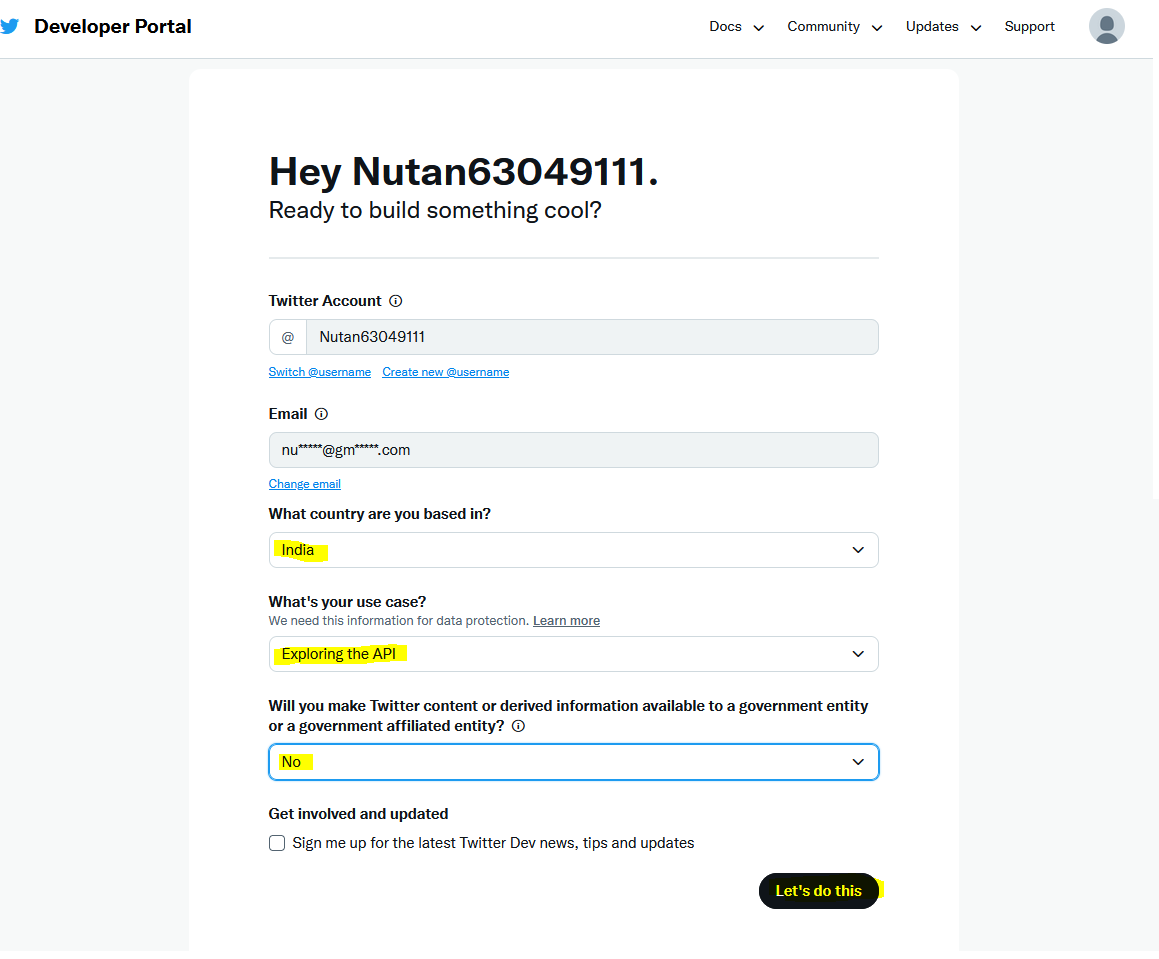1159x959 pixels.
Task: Click the Twitter Account field with Nutan63049111
Action: (x=592, y=337)
